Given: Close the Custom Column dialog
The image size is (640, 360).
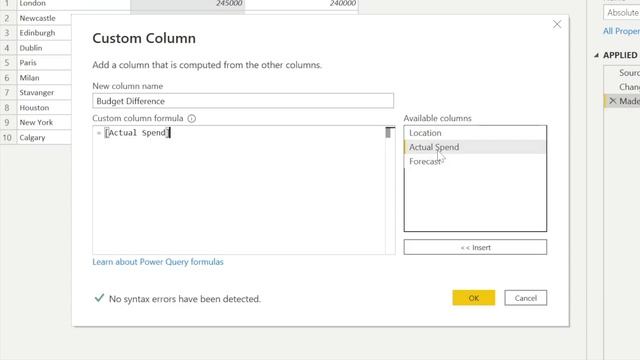Looking at the screenshot, I should coord(557,24).
